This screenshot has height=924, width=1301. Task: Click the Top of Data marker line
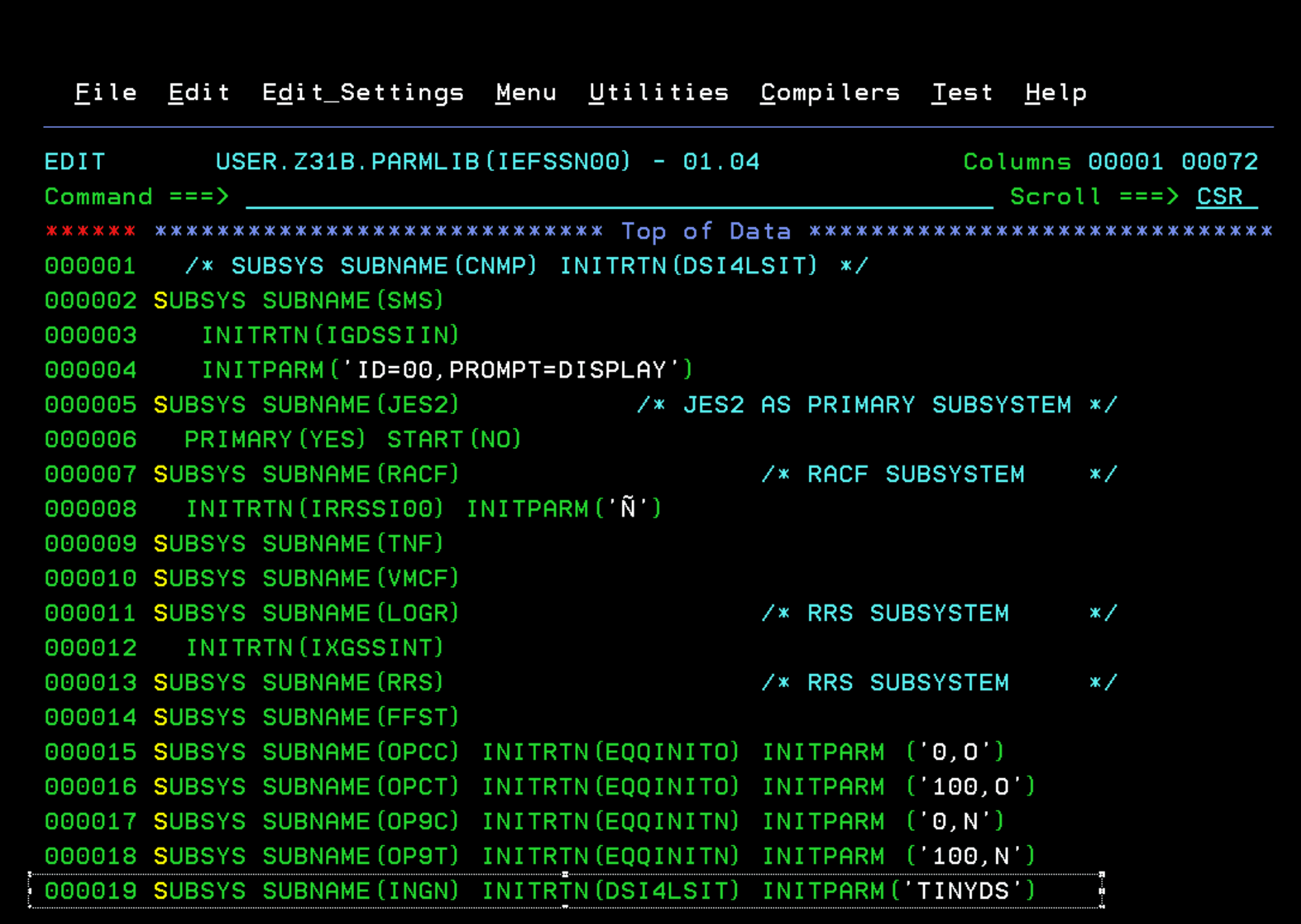[x=706, y=231]
